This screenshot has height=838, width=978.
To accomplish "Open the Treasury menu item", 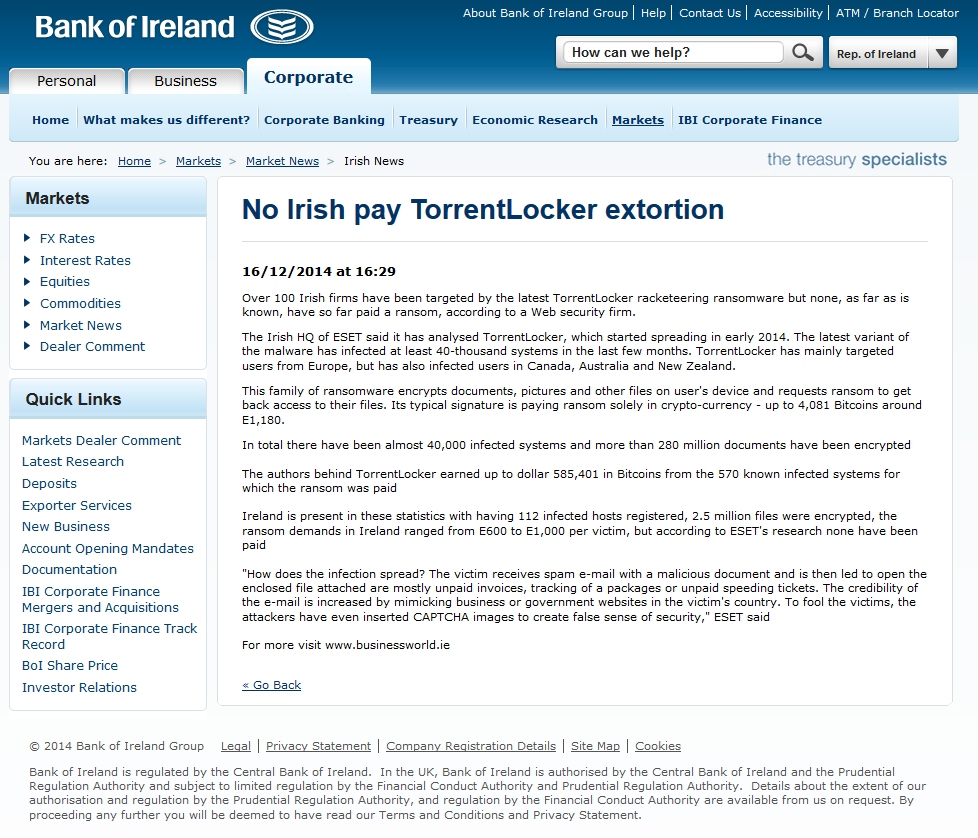I will [428, 120].
